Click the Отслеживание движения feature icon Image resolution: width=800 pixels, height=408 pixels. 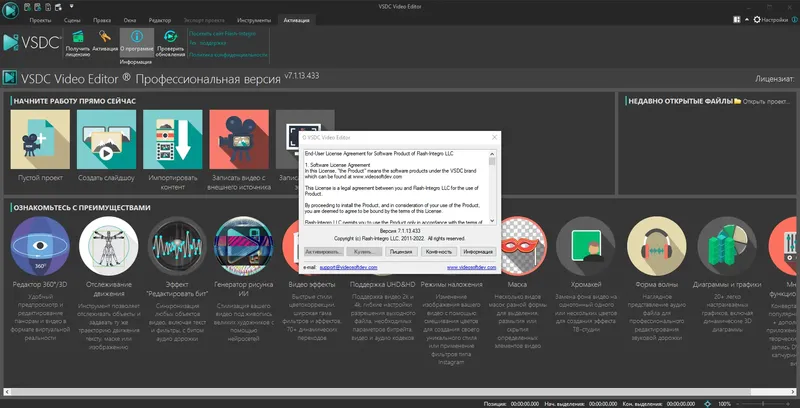109,246
